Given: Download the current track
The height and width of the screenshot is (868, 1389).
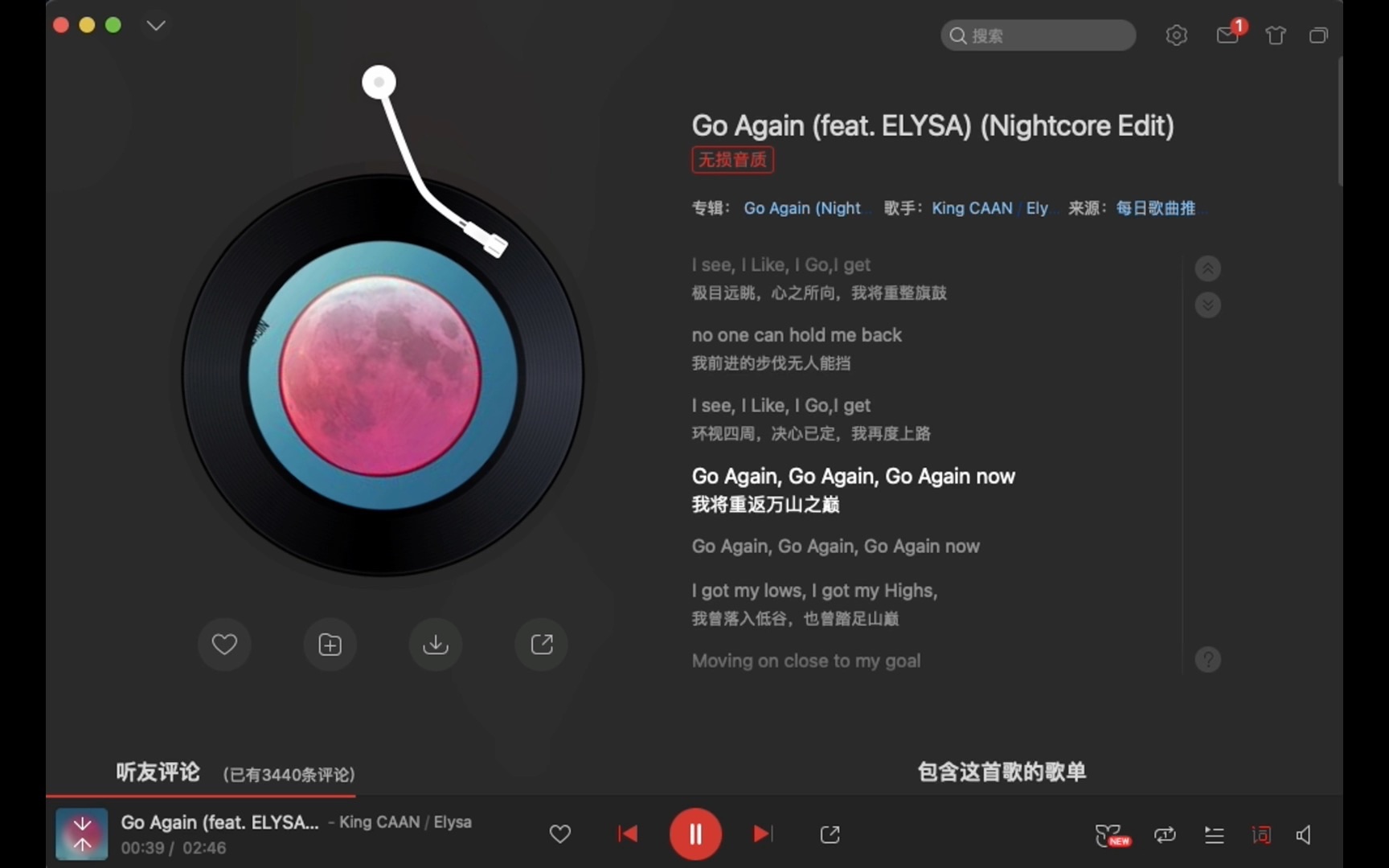Looking at the screenshot, I should pos(436,645).
